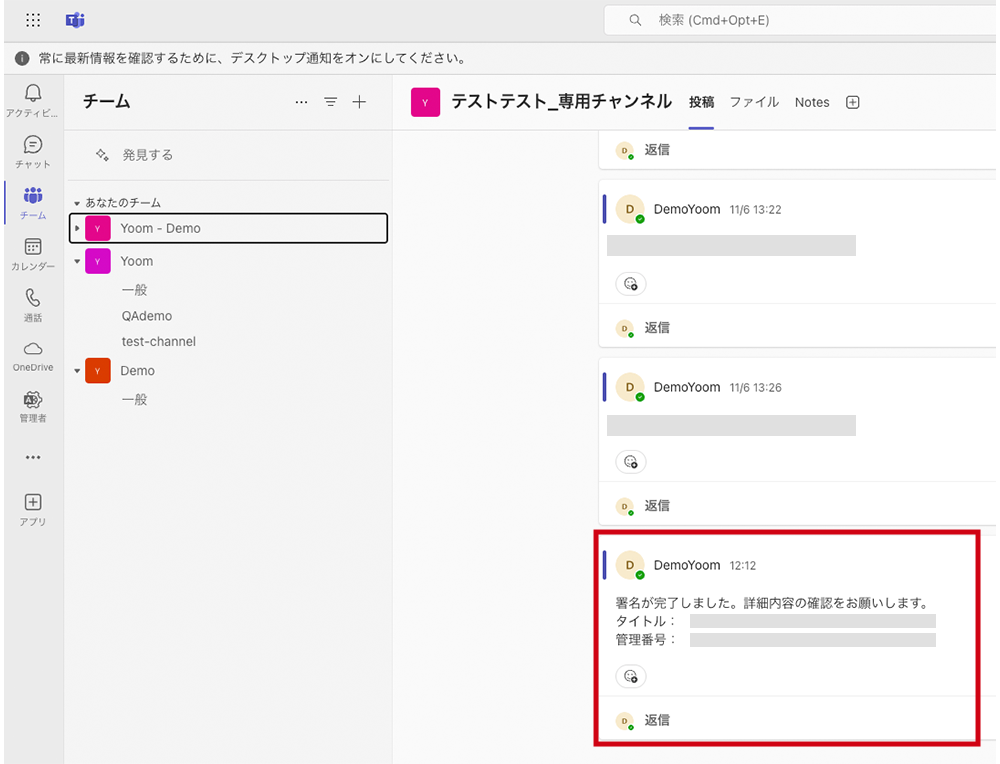
Task: Click 返信 on the topmost partial post
Action: pos(657,150)
